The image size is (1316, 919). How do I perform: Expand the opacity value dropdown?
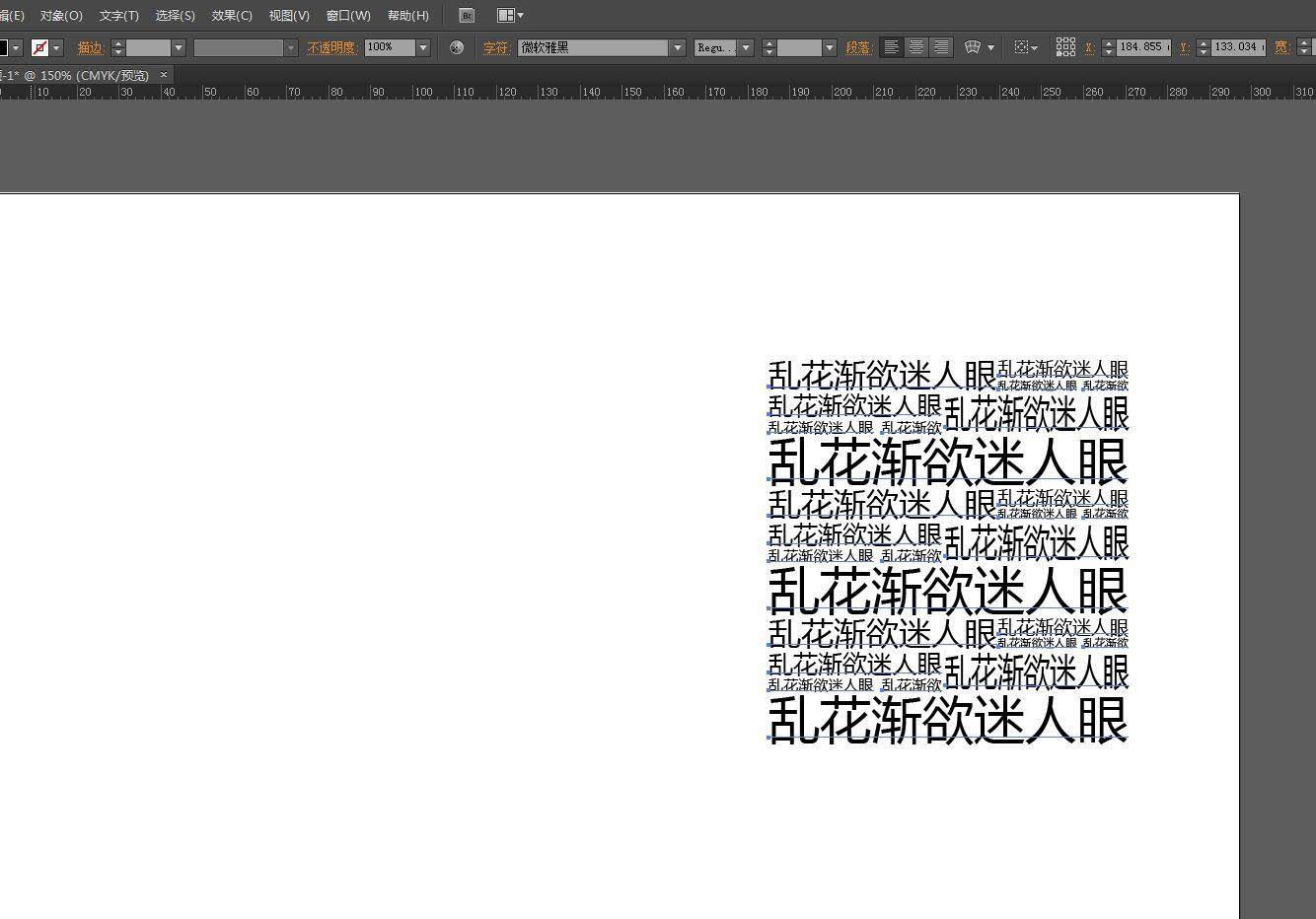click(422, 47)
